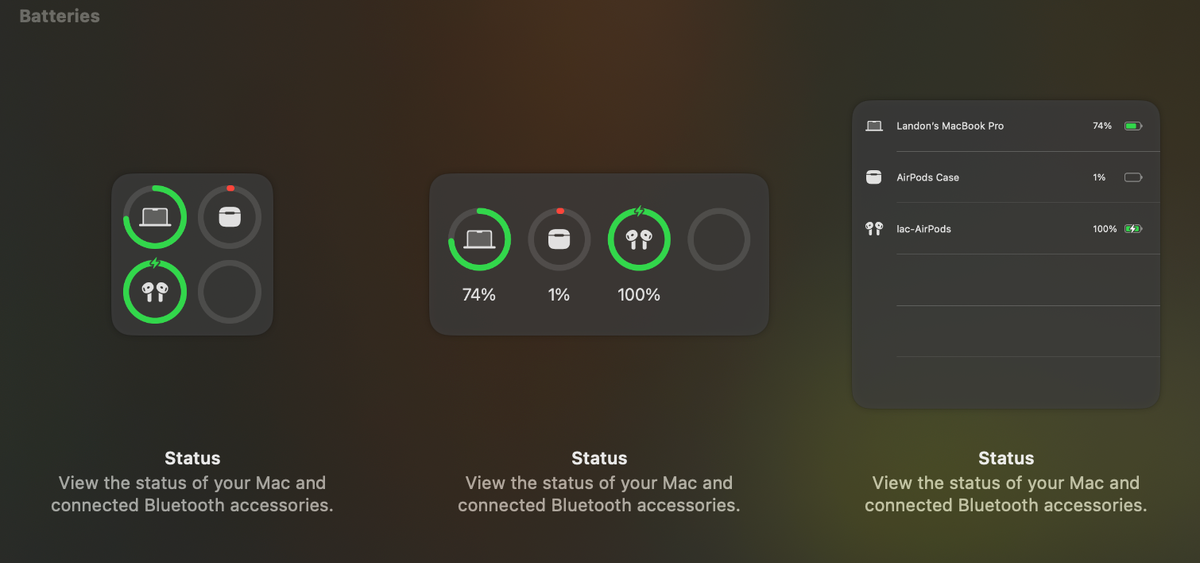This screenshot has width=1200, height=563.
Task: Click green battery icon next to 74%
Action: tap(1133, 126)
